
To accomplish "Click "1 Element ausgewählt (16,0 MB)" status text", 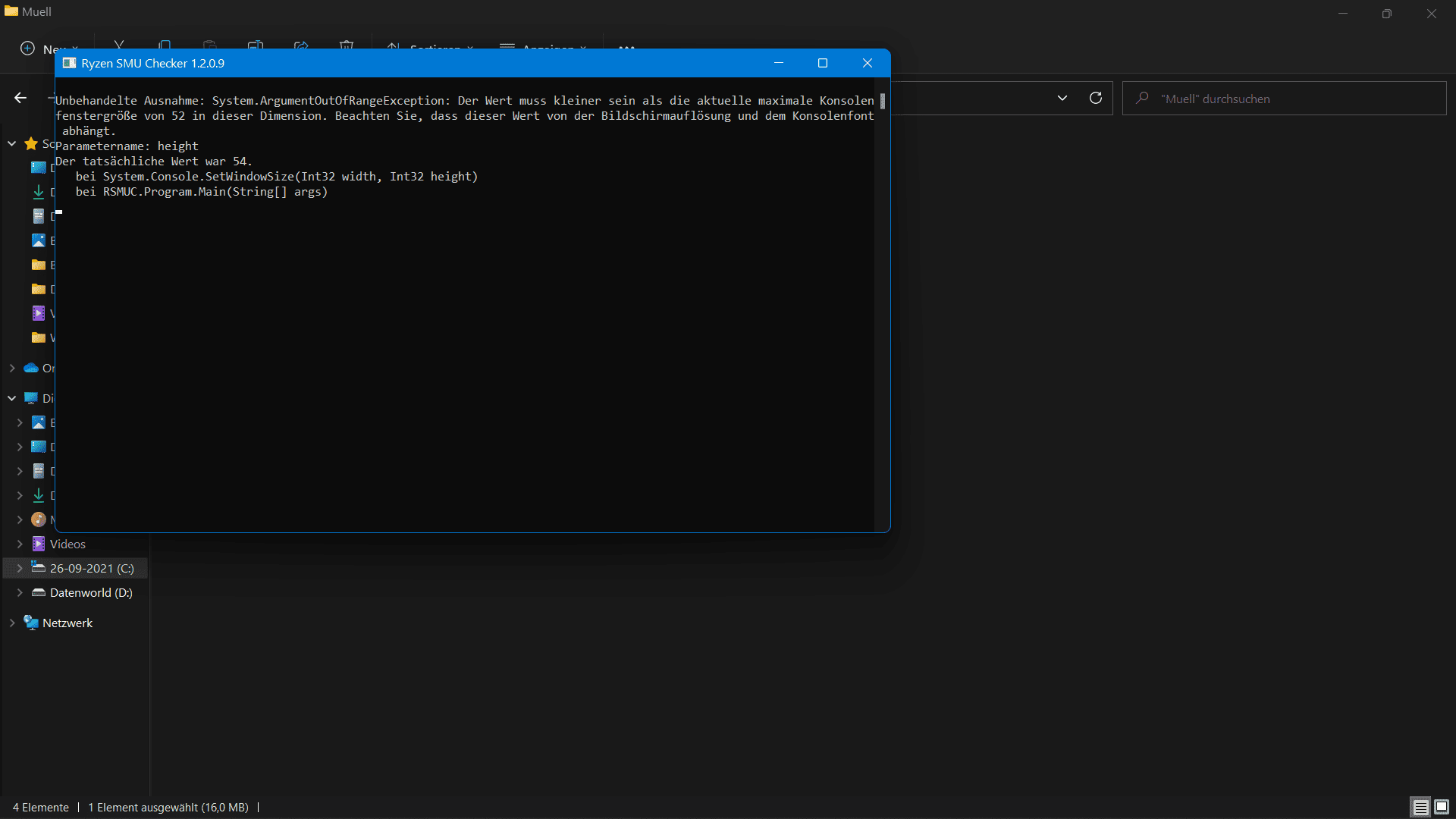I will coord(168,808).
